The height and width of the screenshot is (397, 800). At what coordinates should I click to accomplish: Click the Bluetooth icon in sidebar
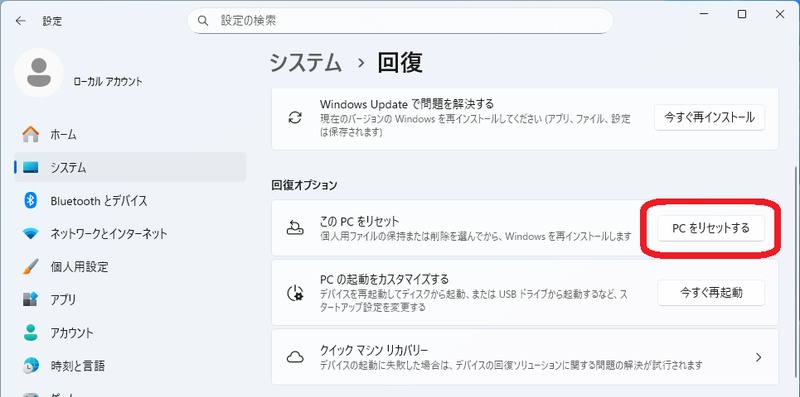(x=31, y=201)
